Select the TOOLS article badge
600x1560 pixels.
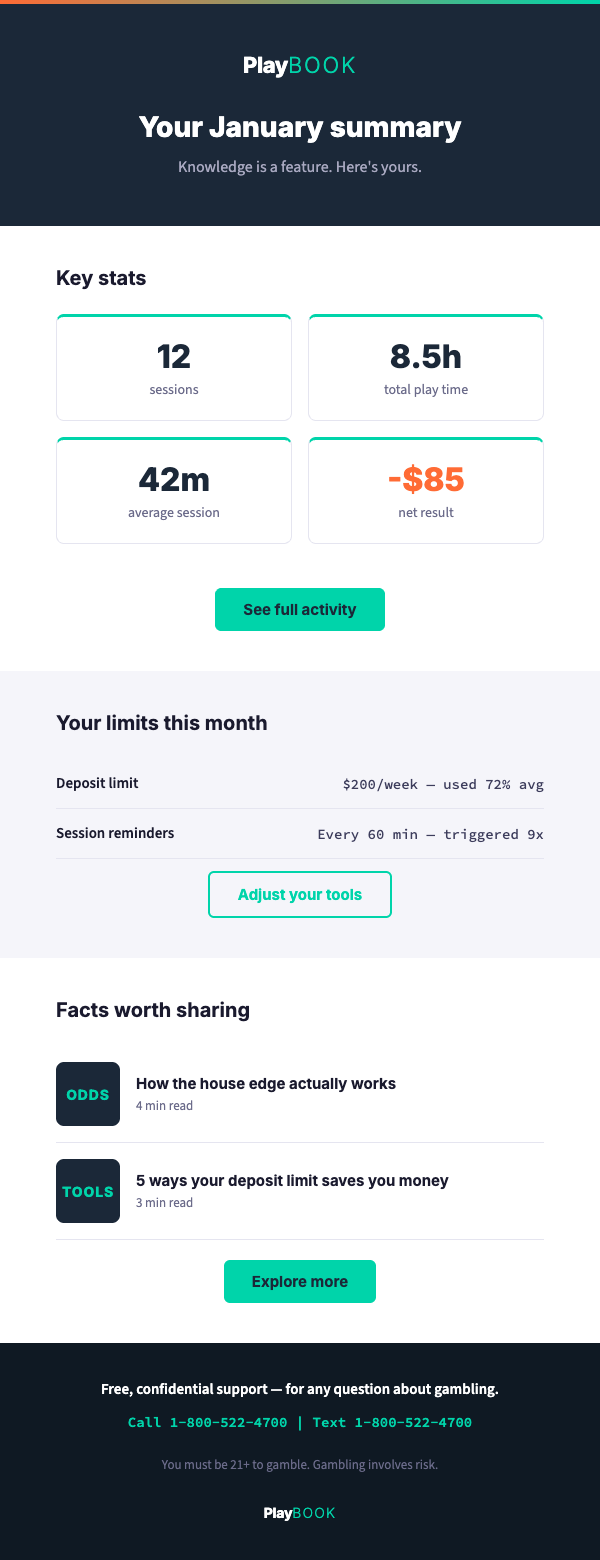coord(88,1190)
